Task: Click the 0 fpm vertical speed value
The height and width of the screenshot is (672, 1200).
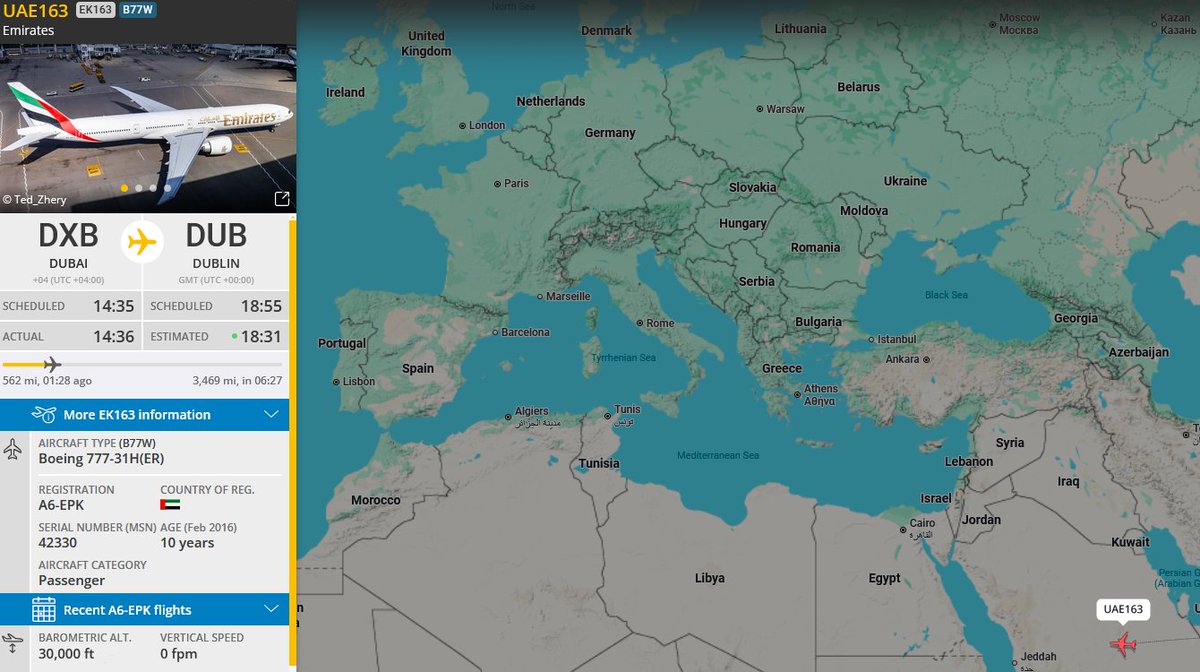Action: pos(179,654)
